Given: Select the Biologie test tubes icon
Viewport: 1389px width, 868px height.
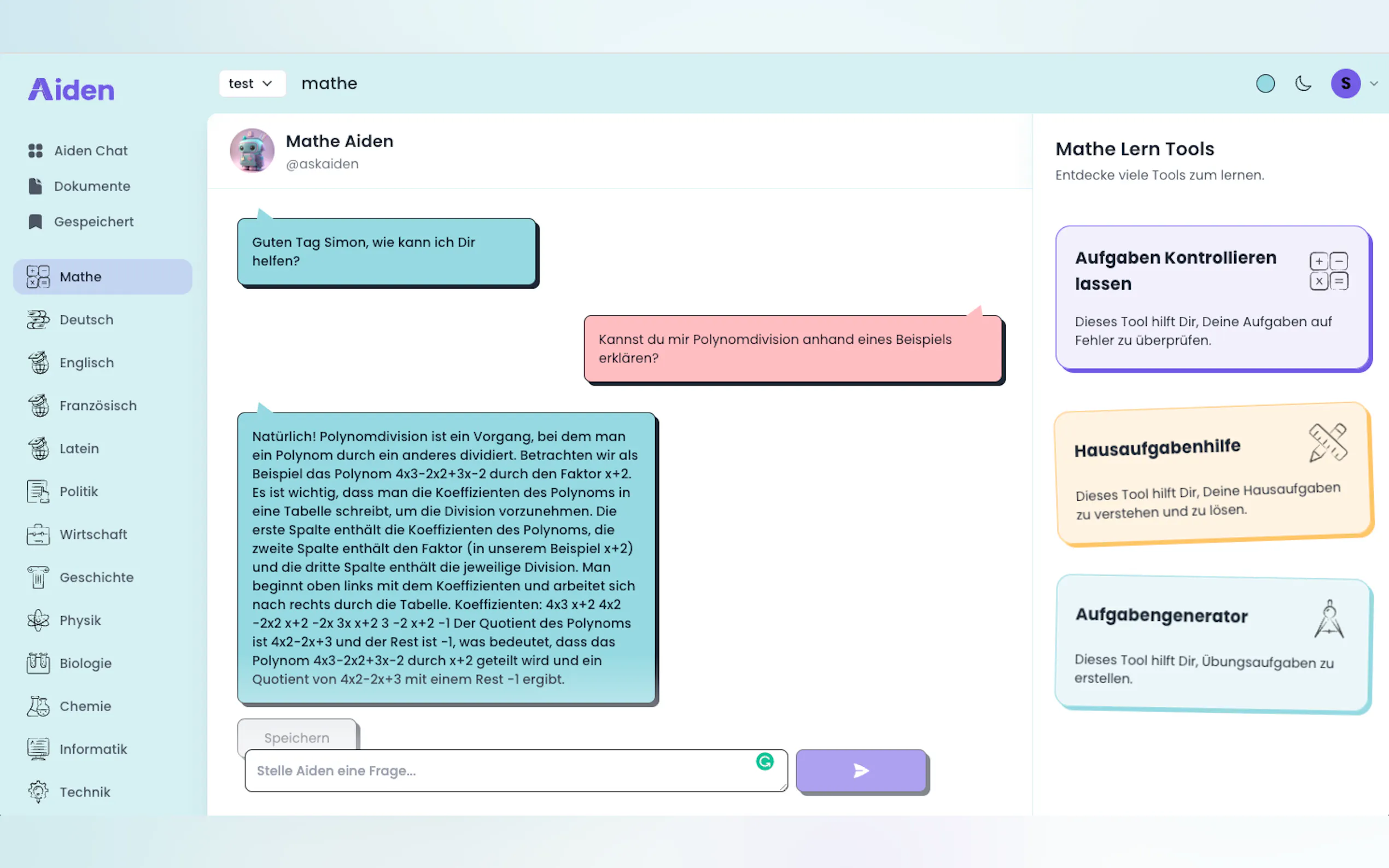Looking at the screenshot, I should click(38, 663).
